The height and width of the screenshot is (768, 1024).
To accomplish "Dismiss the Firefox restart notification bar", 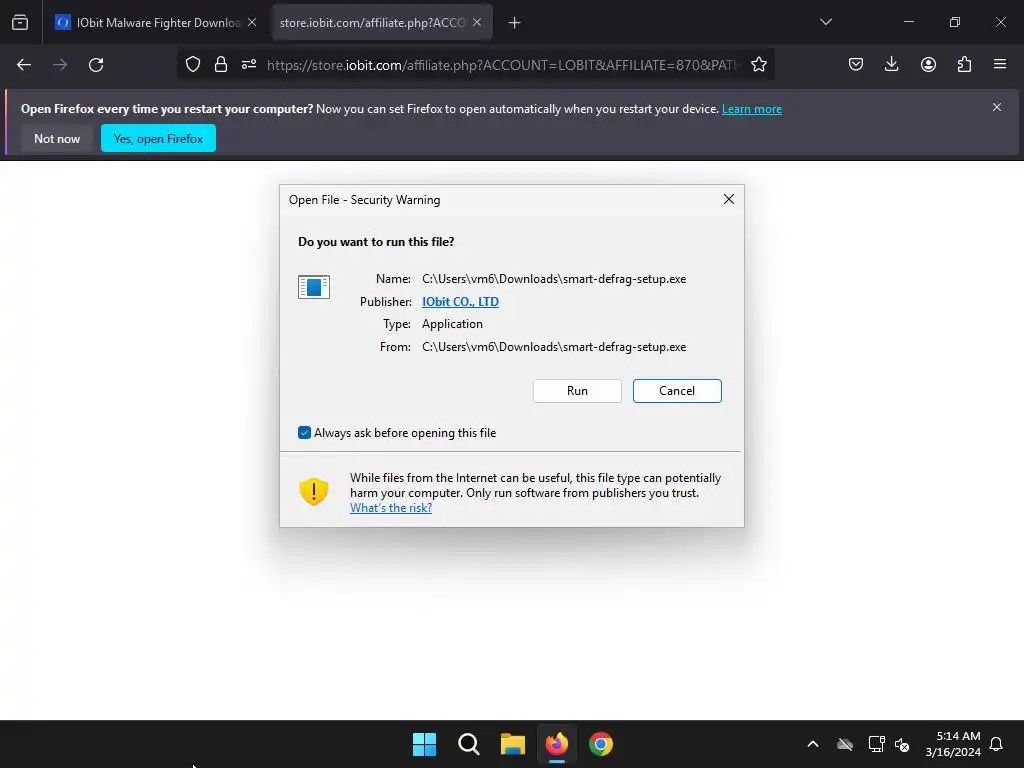I will click(x=997, y=107).
